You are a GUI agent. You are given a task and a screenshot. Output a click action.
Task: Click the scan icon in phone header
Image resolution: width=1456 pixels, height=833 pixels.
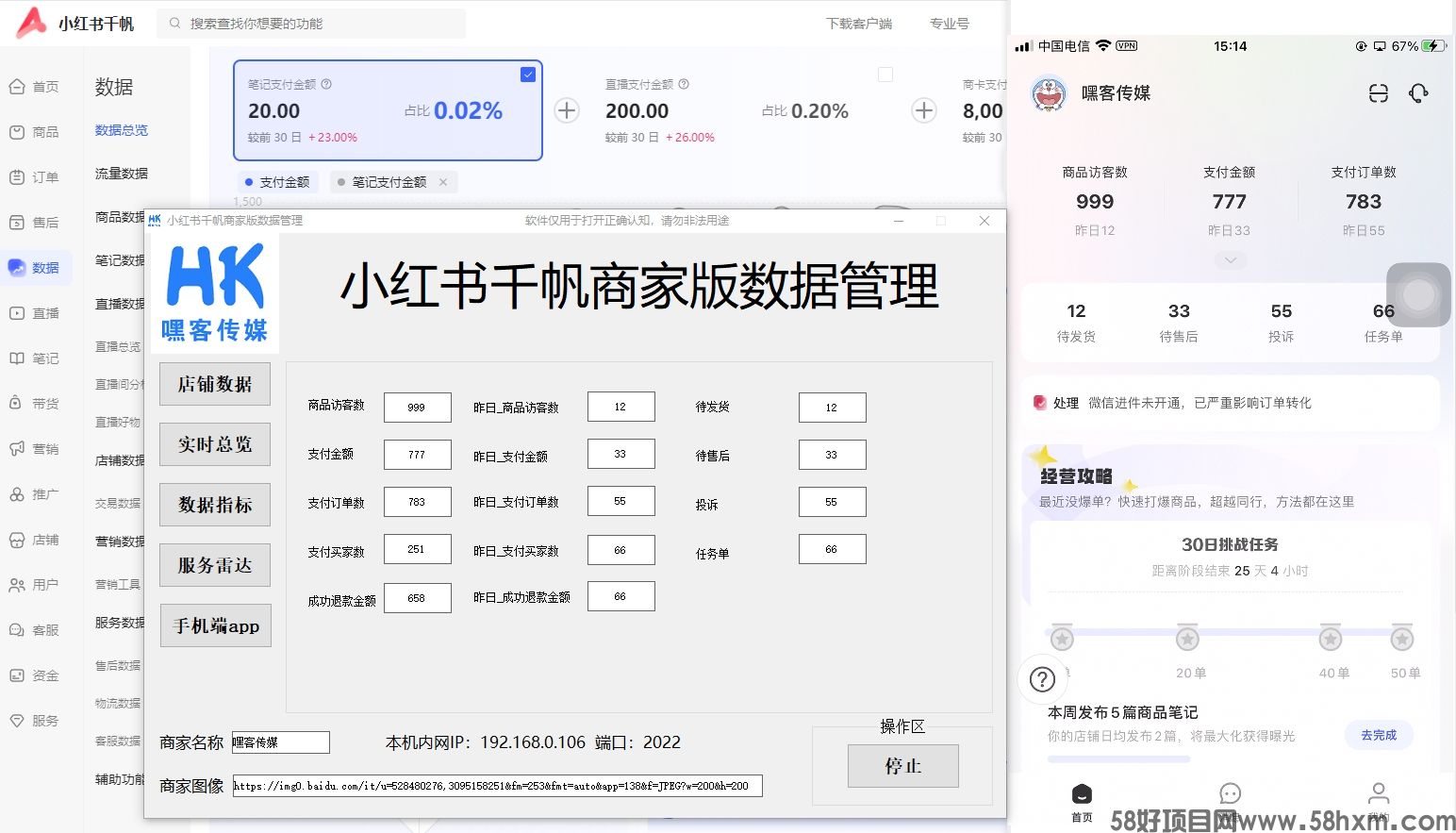tap(1379, 93)
